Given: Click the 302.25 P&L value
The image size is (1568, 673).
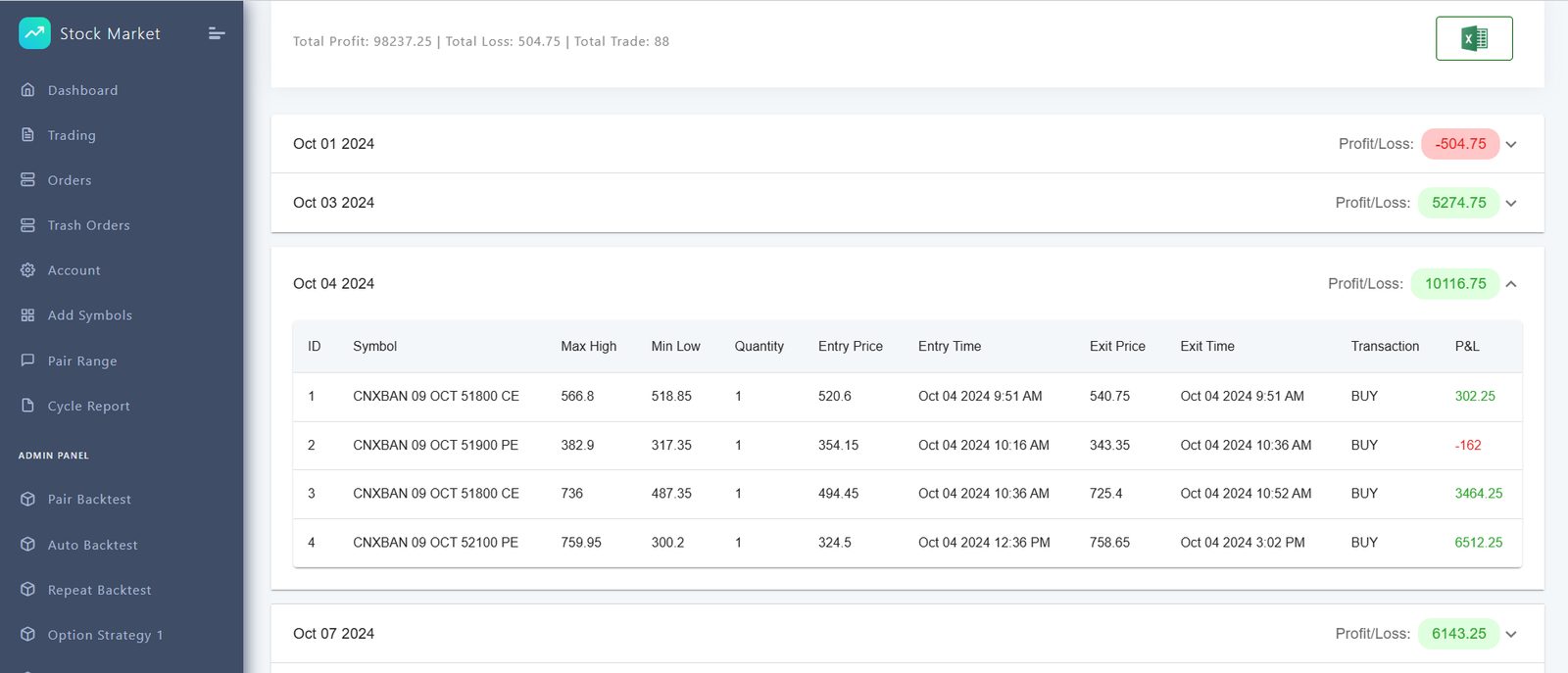Looking at the screenshot, I should click(1475, 397).
